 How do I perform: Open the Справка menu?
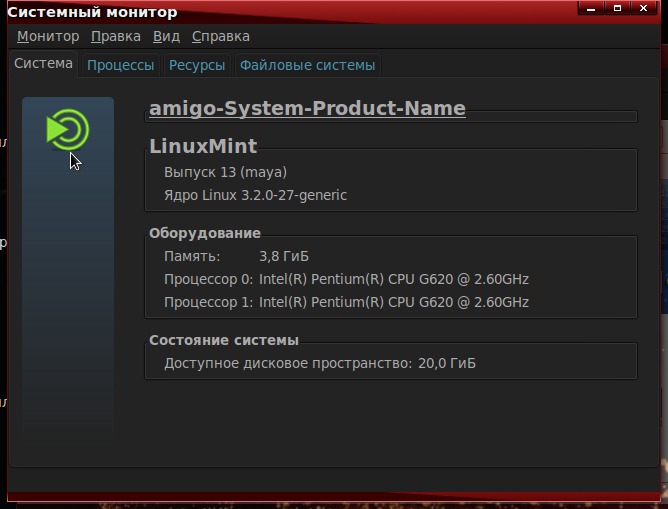click(221, 37)
